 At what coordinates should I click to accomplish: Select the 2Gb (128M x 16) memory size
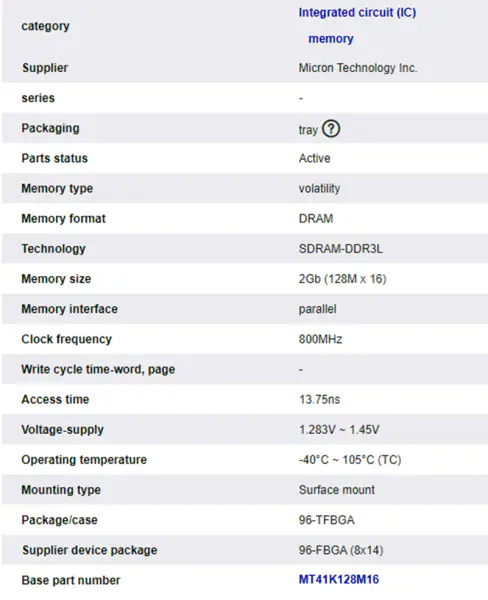[343, 279]
